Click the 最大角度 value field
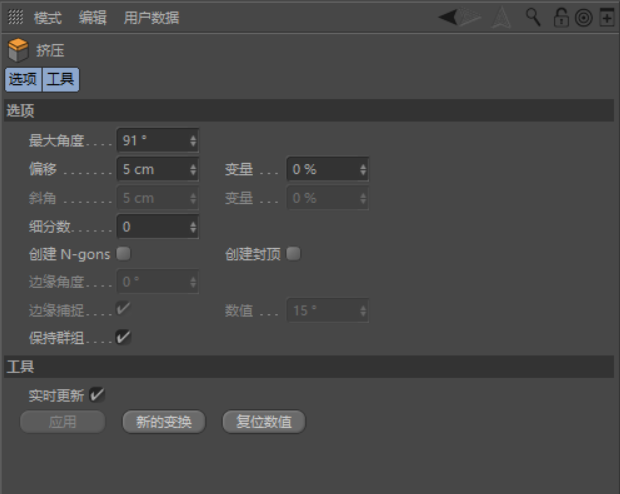 click(x=157, y=140)
